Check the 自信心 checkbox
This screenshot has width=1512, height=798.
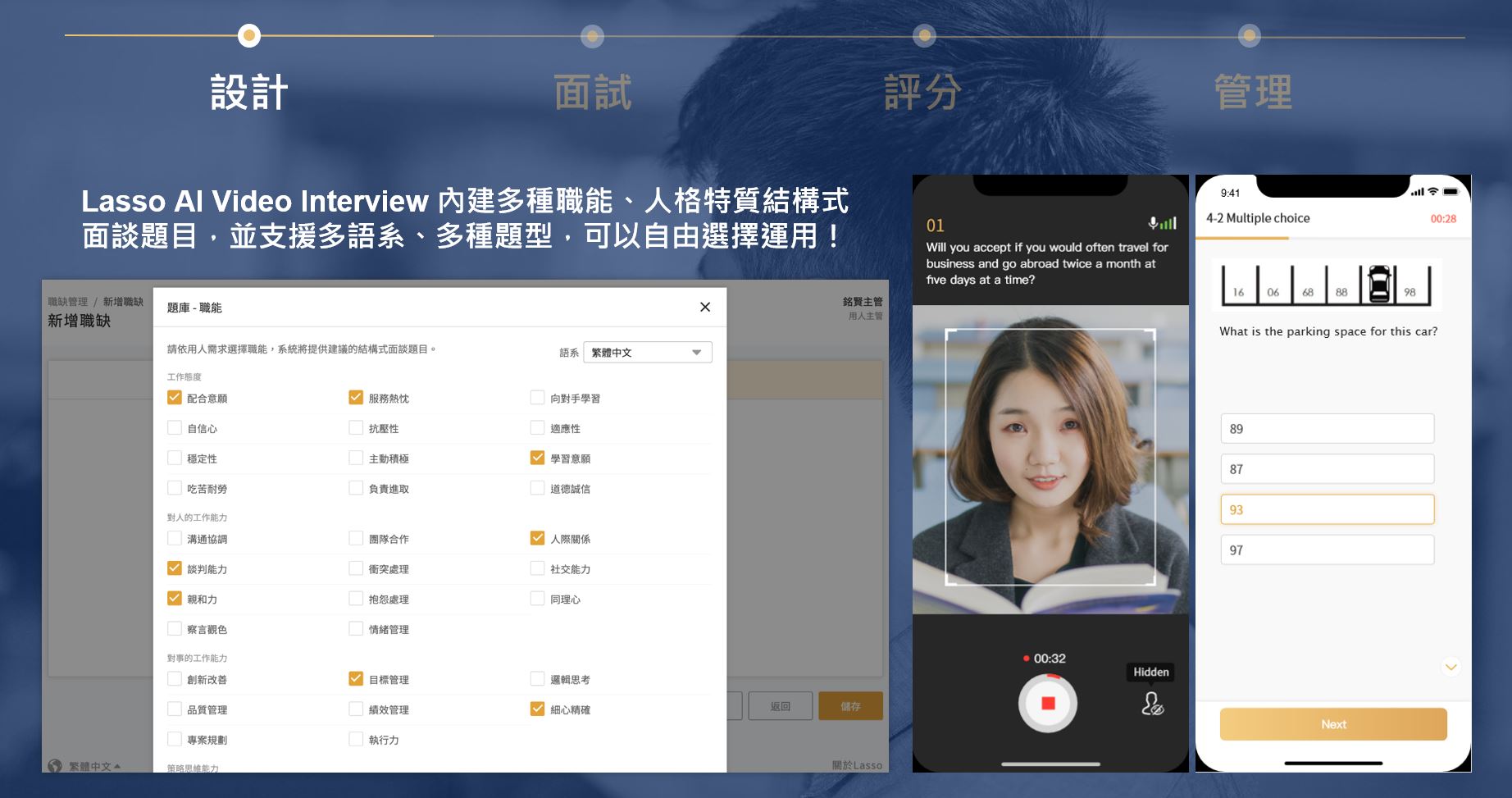click(175, 427)
